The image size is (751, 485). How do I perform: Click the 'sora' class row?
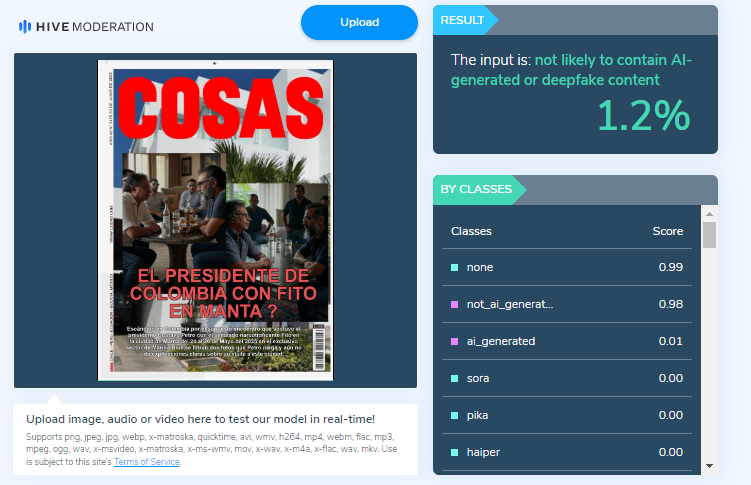pyautogui.click(x=567, y=378)
